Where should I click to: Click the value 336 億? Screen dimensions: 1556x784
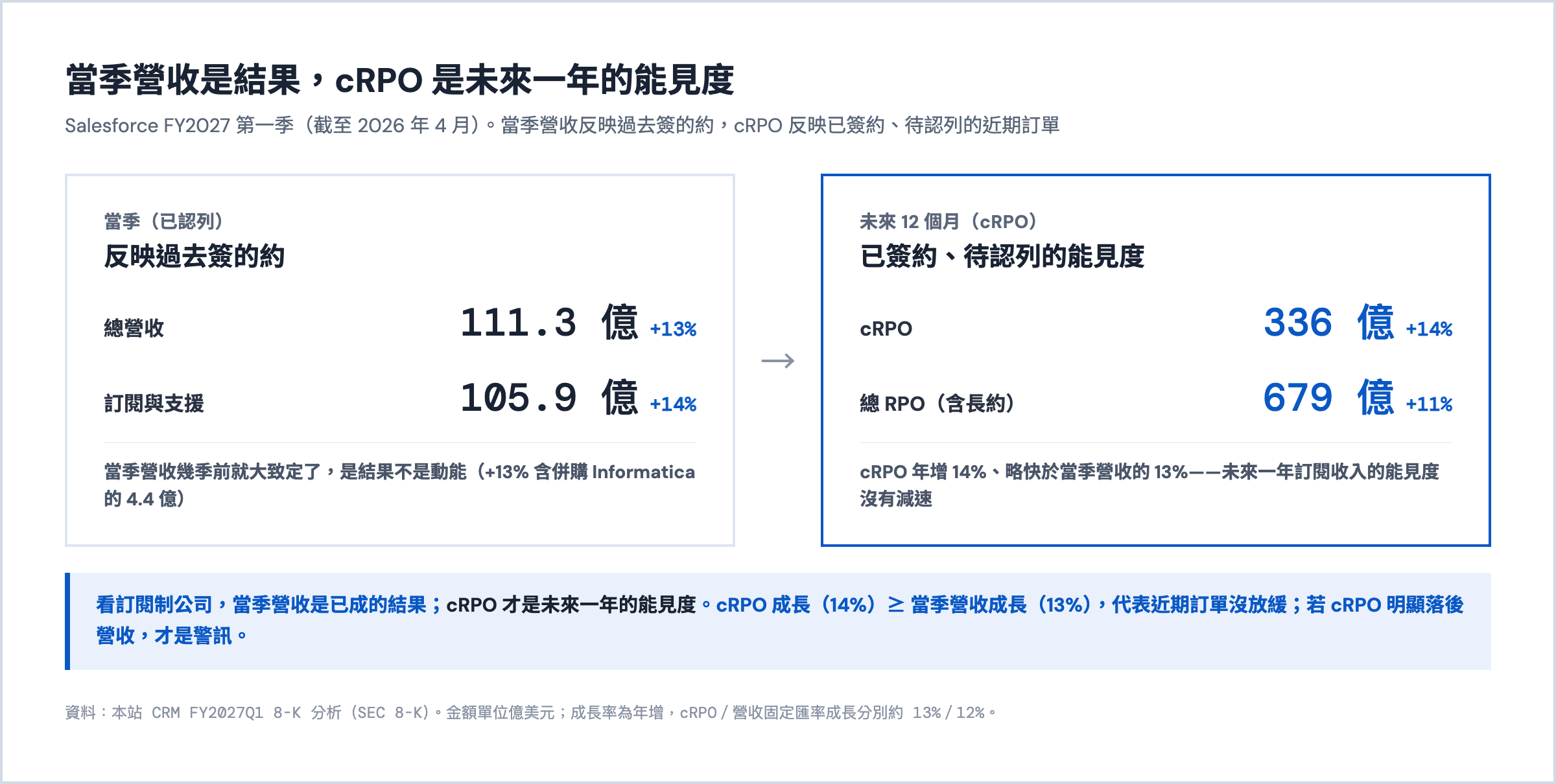point(1329,322)
